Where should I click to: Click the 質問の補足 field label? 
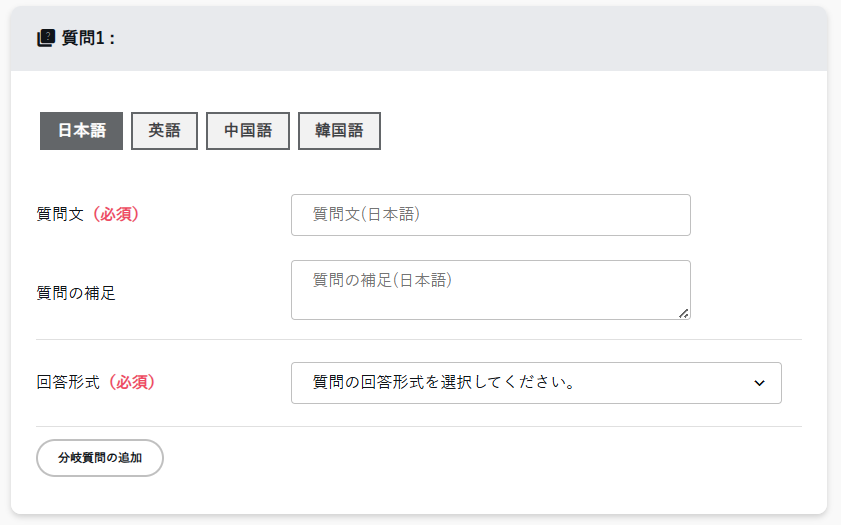point(76,294)
